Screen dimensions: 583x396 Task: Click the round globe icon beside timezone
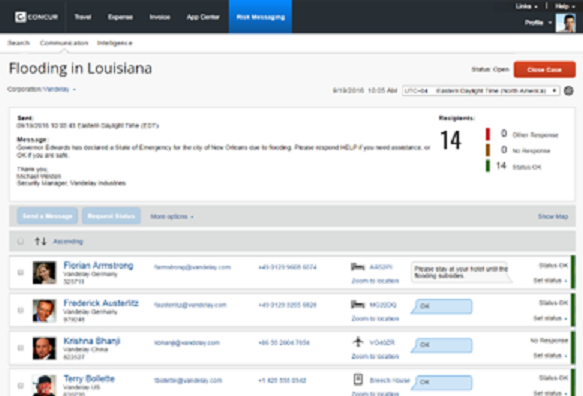click(568, 91)
